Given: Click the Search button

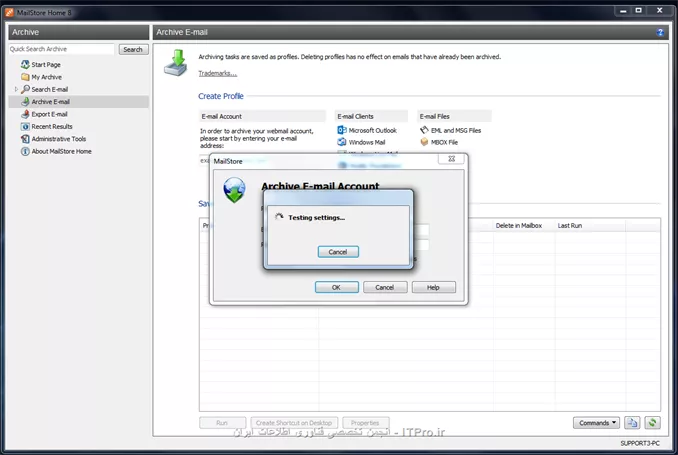Looking at the screenshot, I should (133, 49).
